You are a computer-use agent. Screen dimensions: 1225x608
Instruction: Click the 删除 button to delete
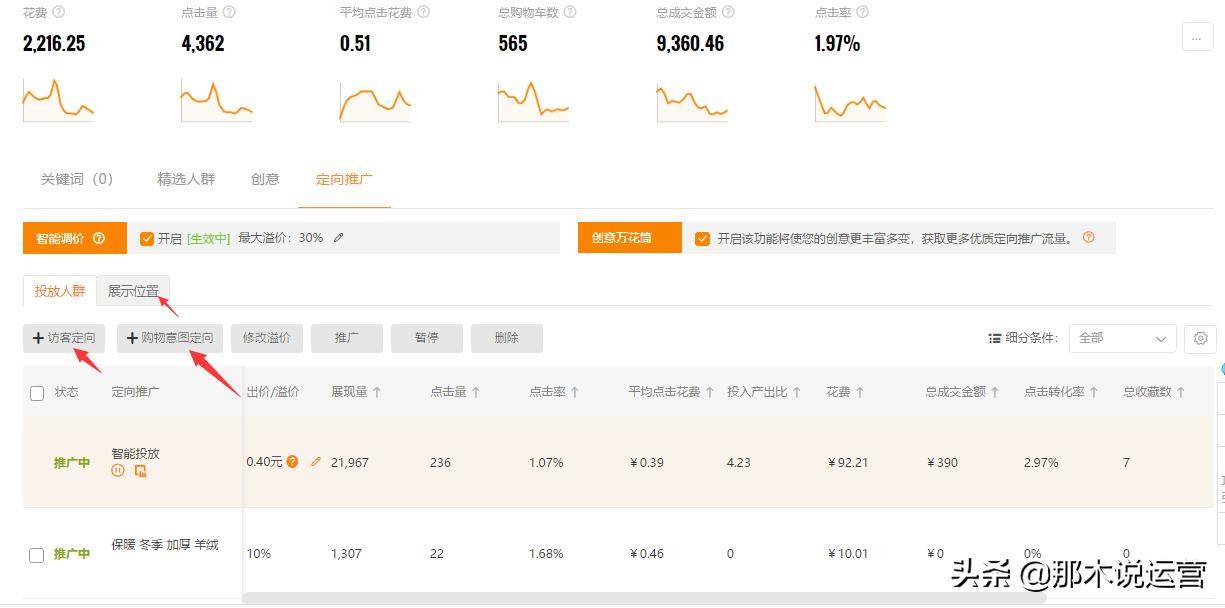pos(506,338)
